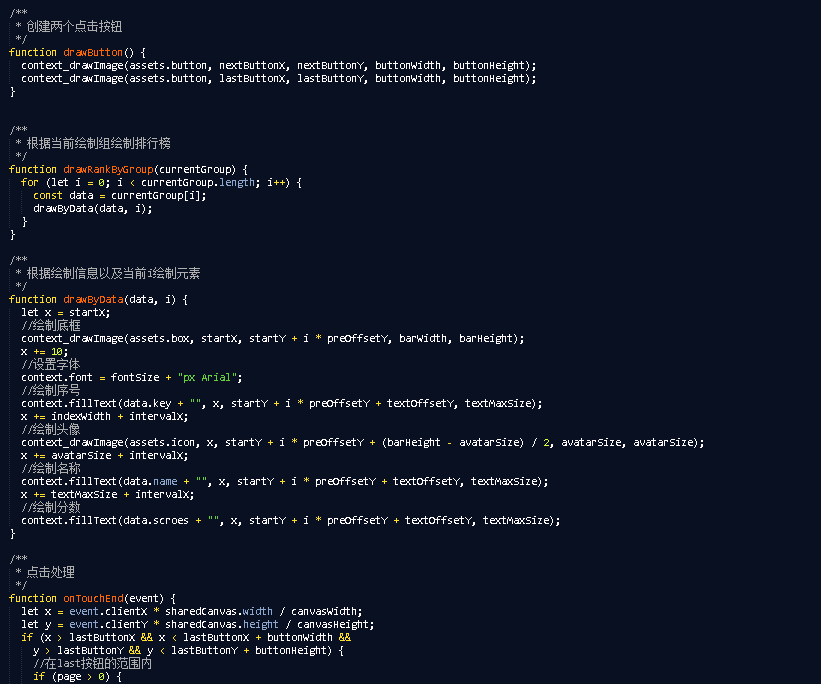821x684 pixels.
Task: Click the function name drawButton
Action: tap(93, 52)
